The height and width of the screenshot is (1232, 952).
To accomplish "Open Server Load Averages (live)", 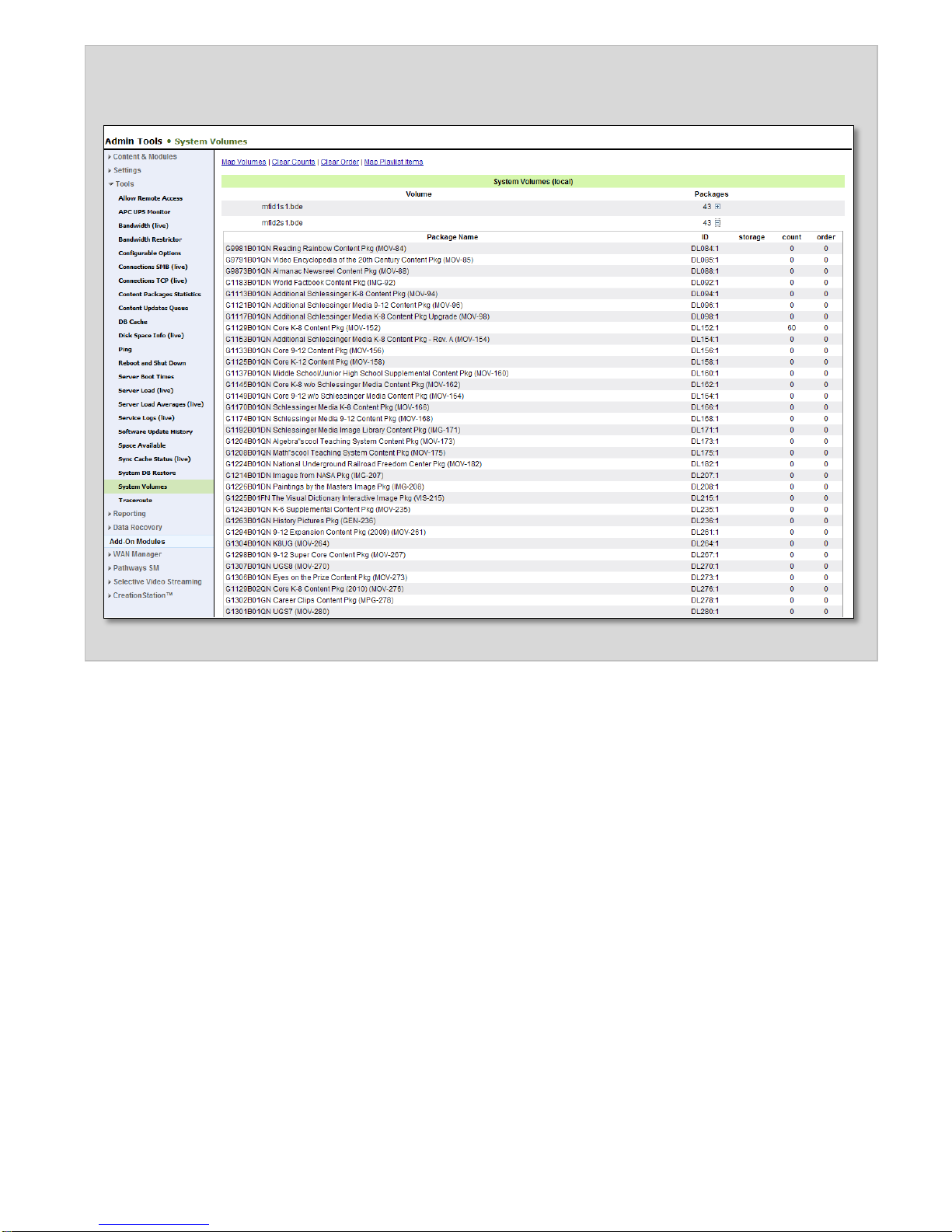I will [x=161, y=404].
